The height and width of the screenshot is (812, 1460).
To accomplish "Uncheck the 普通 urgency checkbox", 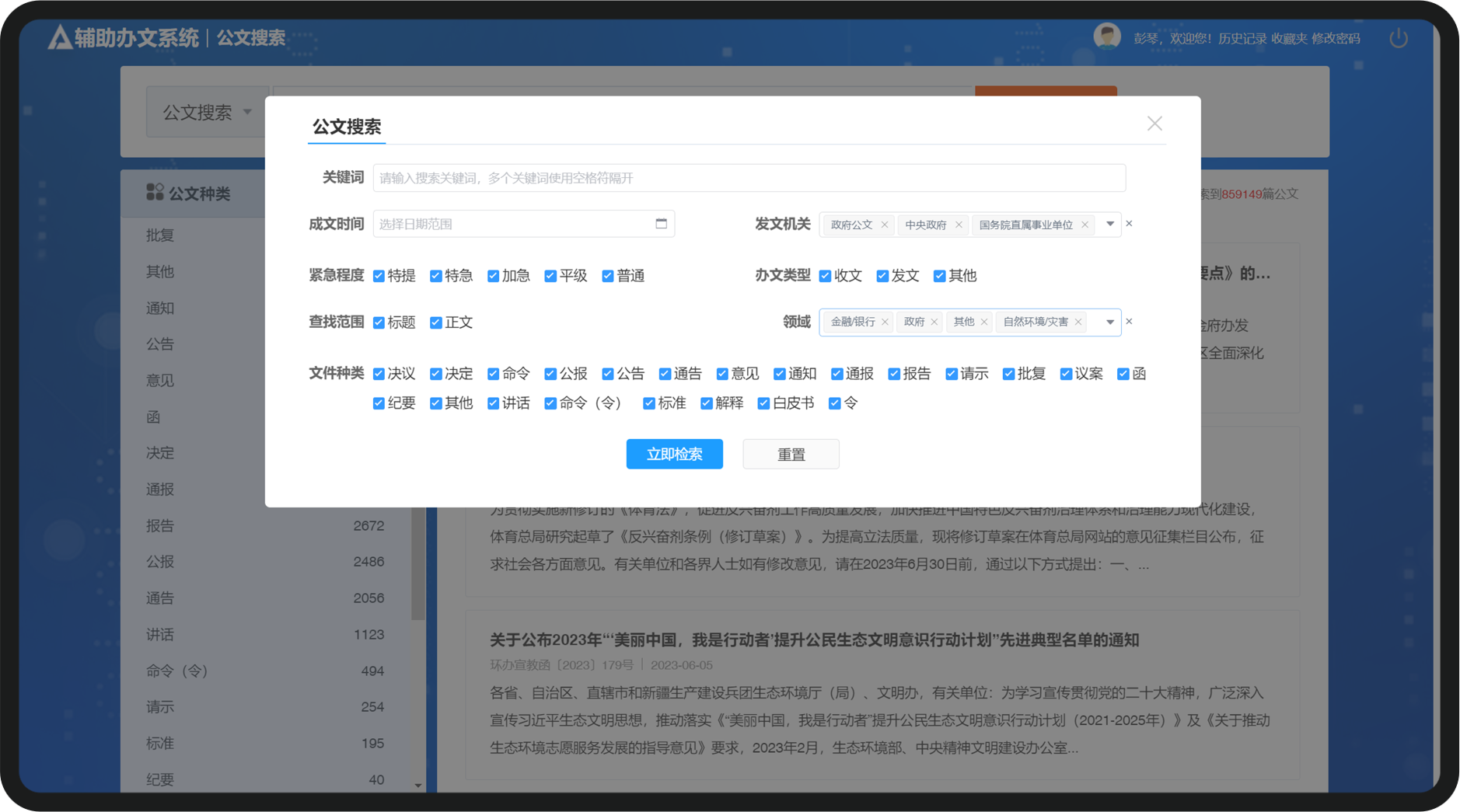I will click(x=608, y=276).
